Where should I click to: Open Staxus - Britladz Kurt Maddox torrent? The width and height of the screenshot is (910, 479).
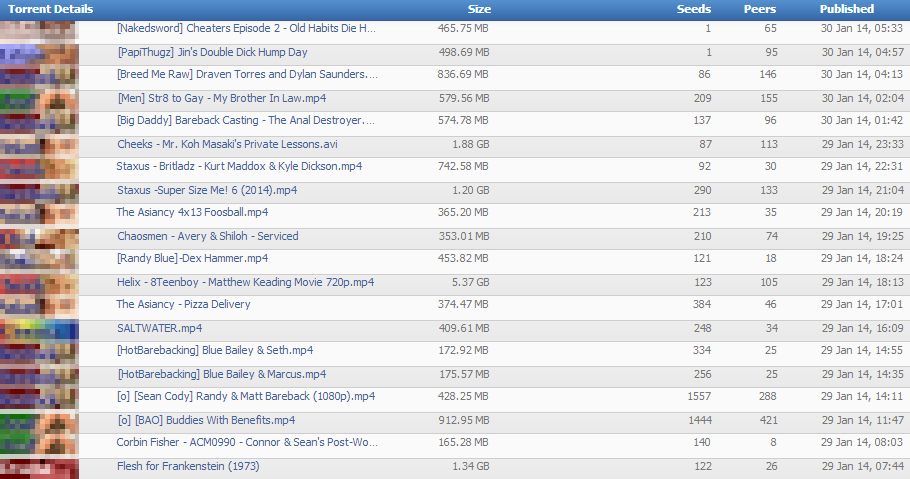coord(239,167)
